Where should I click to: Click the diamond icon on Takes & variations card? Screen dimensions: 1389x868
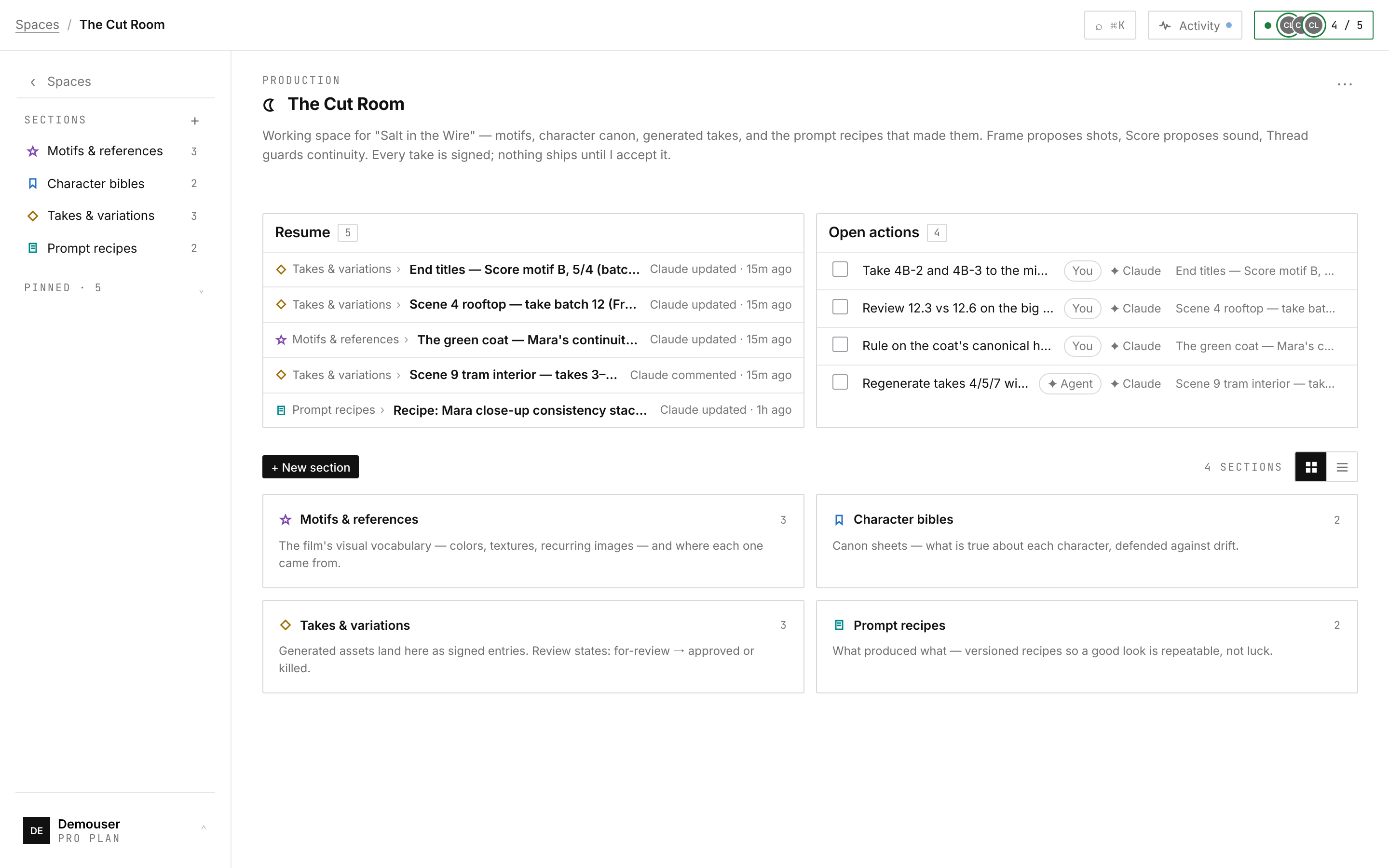285,625
